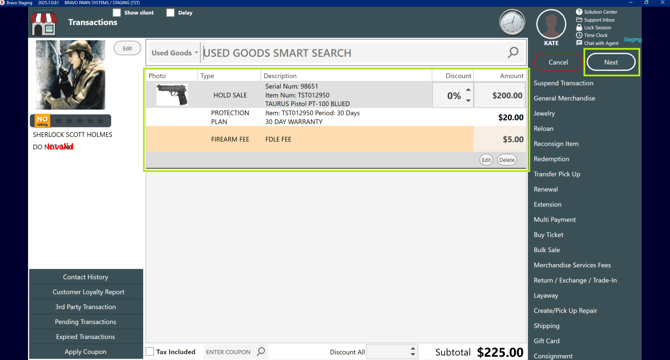670x360 pixels.
Task: Decrease the item discount percentage
Action: pos(468,100)
